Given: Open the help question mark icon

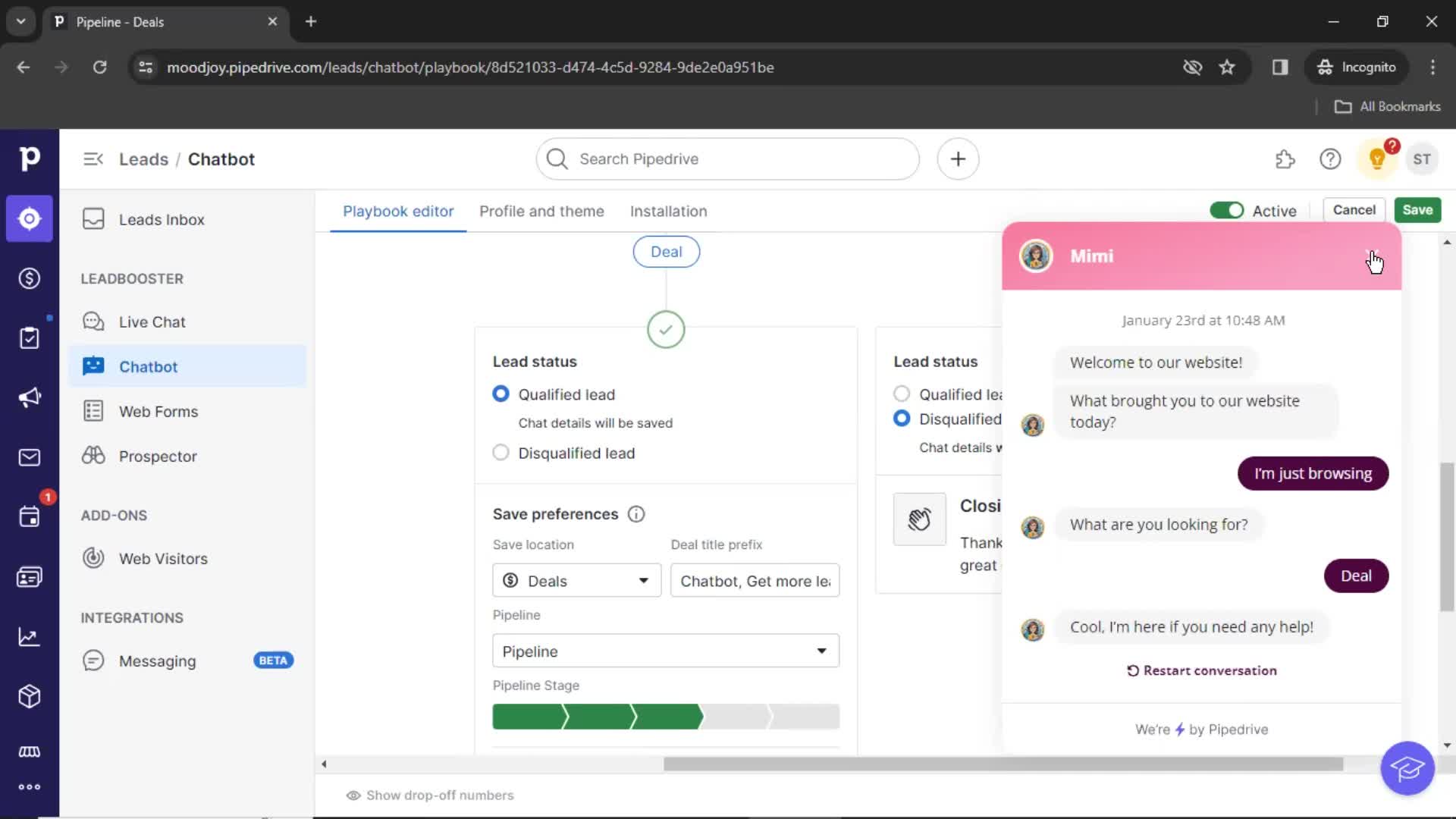Looking at the screenshot, I should coord(1330,159).
